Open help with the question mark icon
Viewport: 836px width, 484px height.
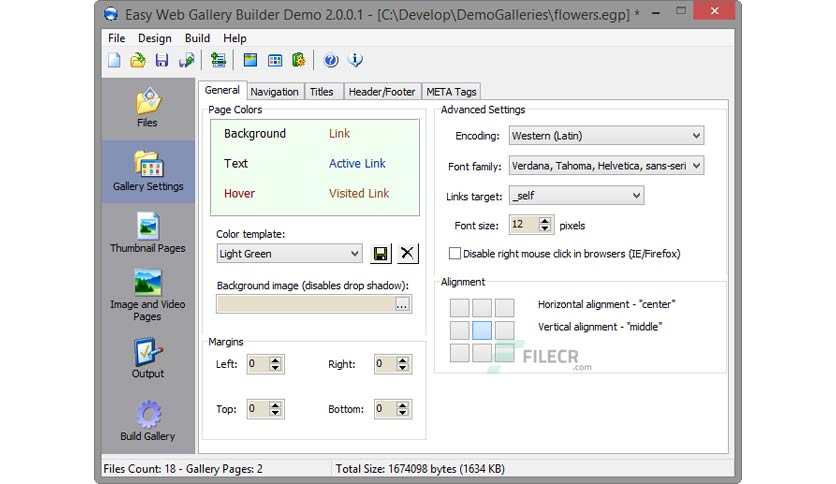331,60
